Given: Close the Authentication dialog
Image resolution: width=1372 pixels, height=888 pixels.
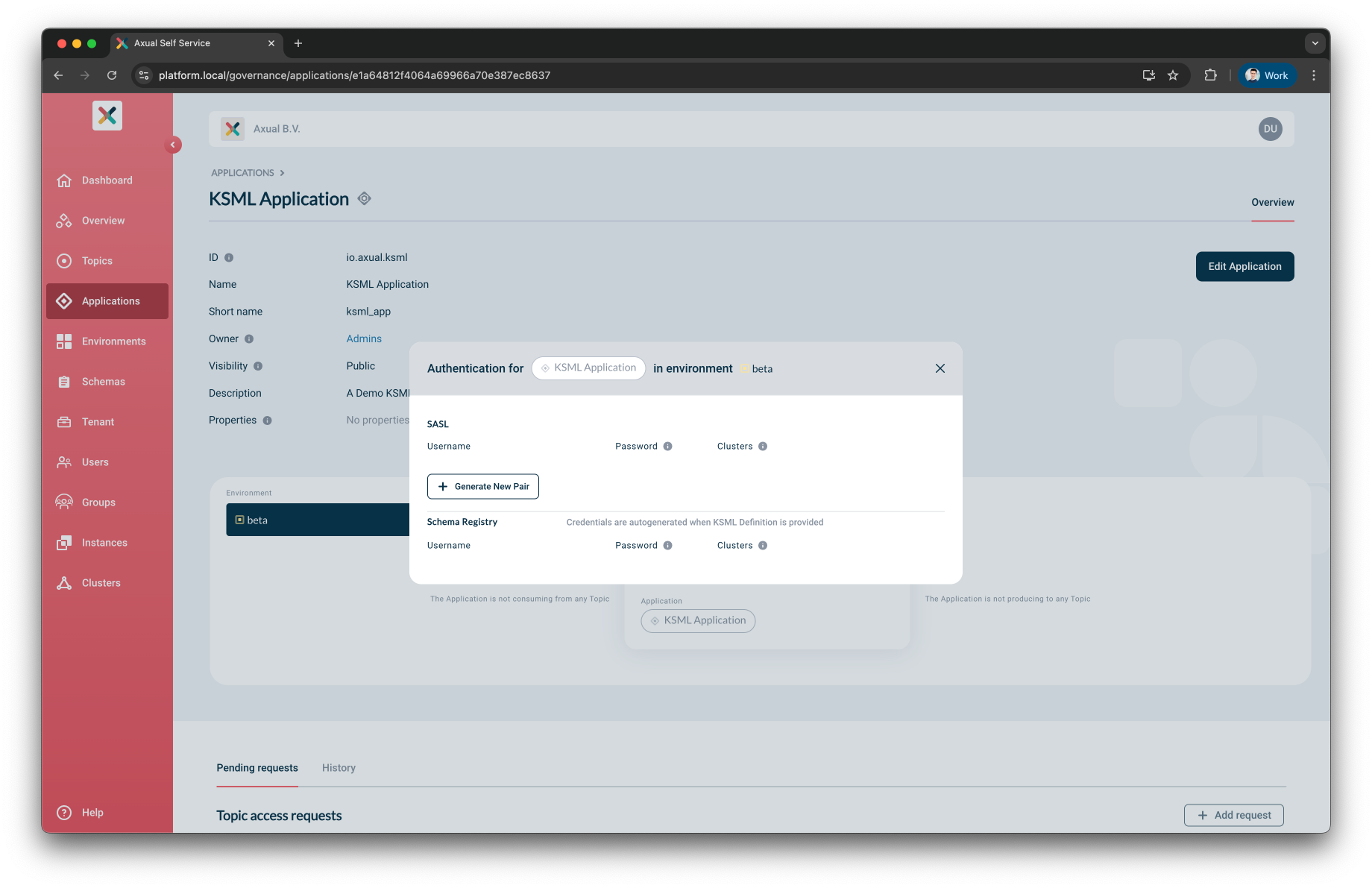Looking at the screenshot, I should (940, 368).
